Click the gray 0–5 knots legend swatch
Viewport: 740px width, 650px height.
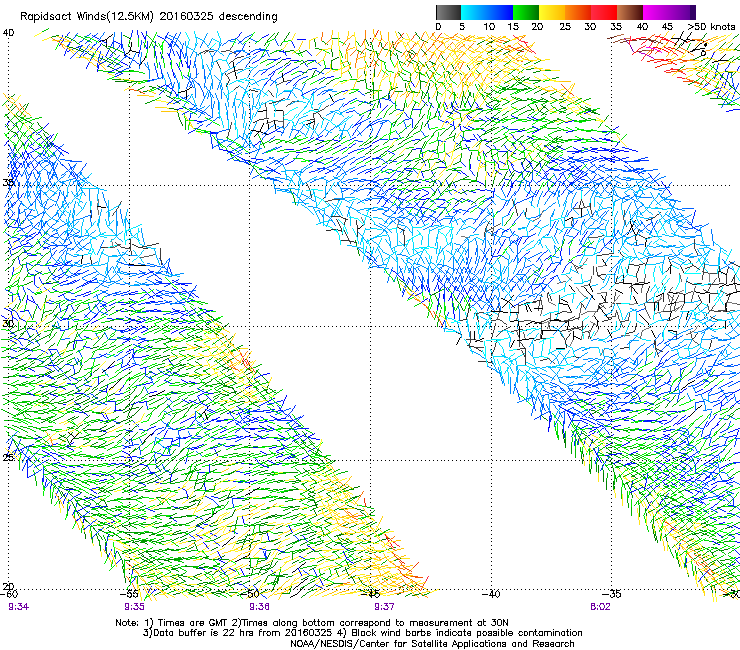click(x=448, y=12)
